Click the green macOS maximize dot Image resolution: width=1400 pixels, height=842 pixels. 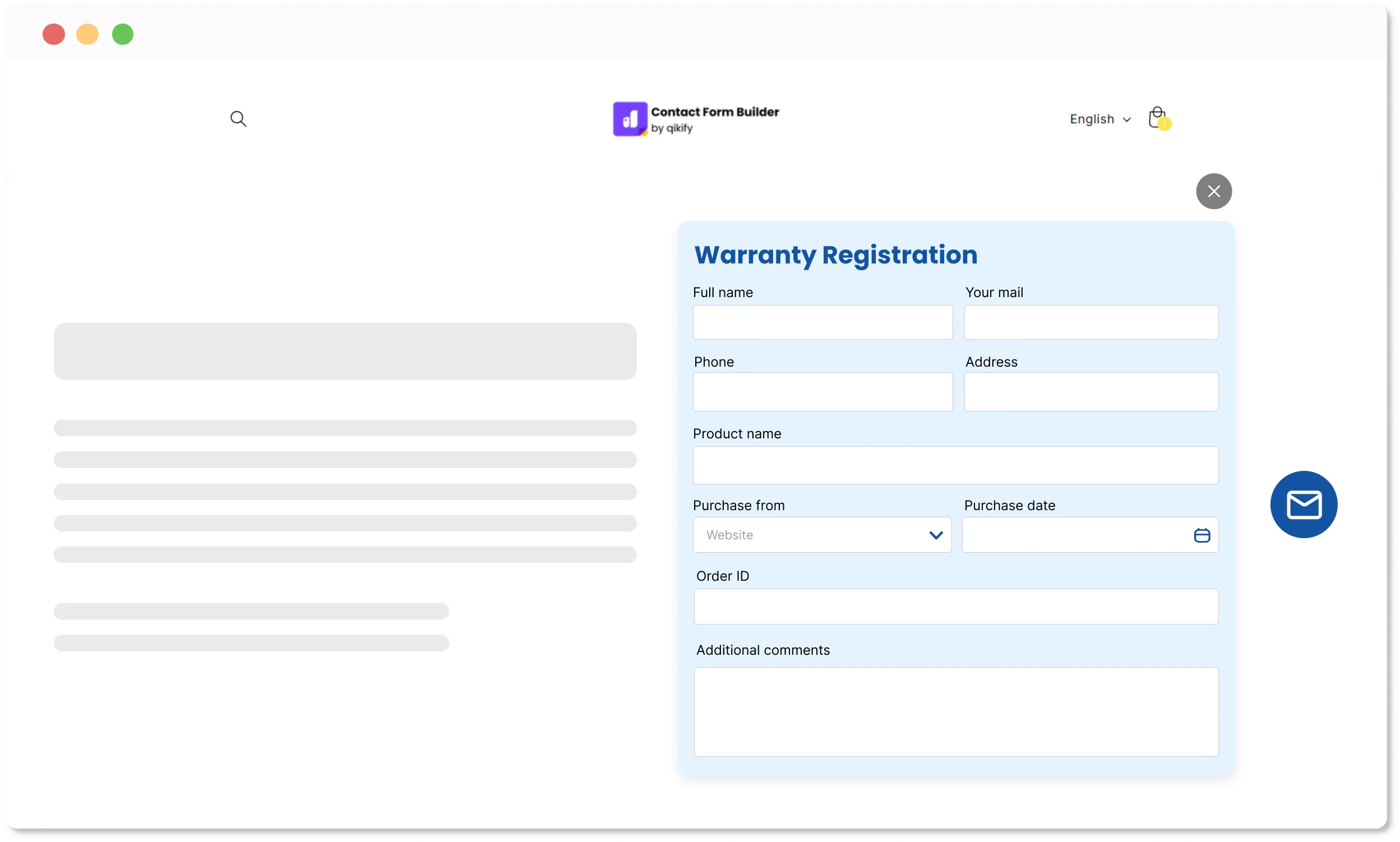click(123, 34)
